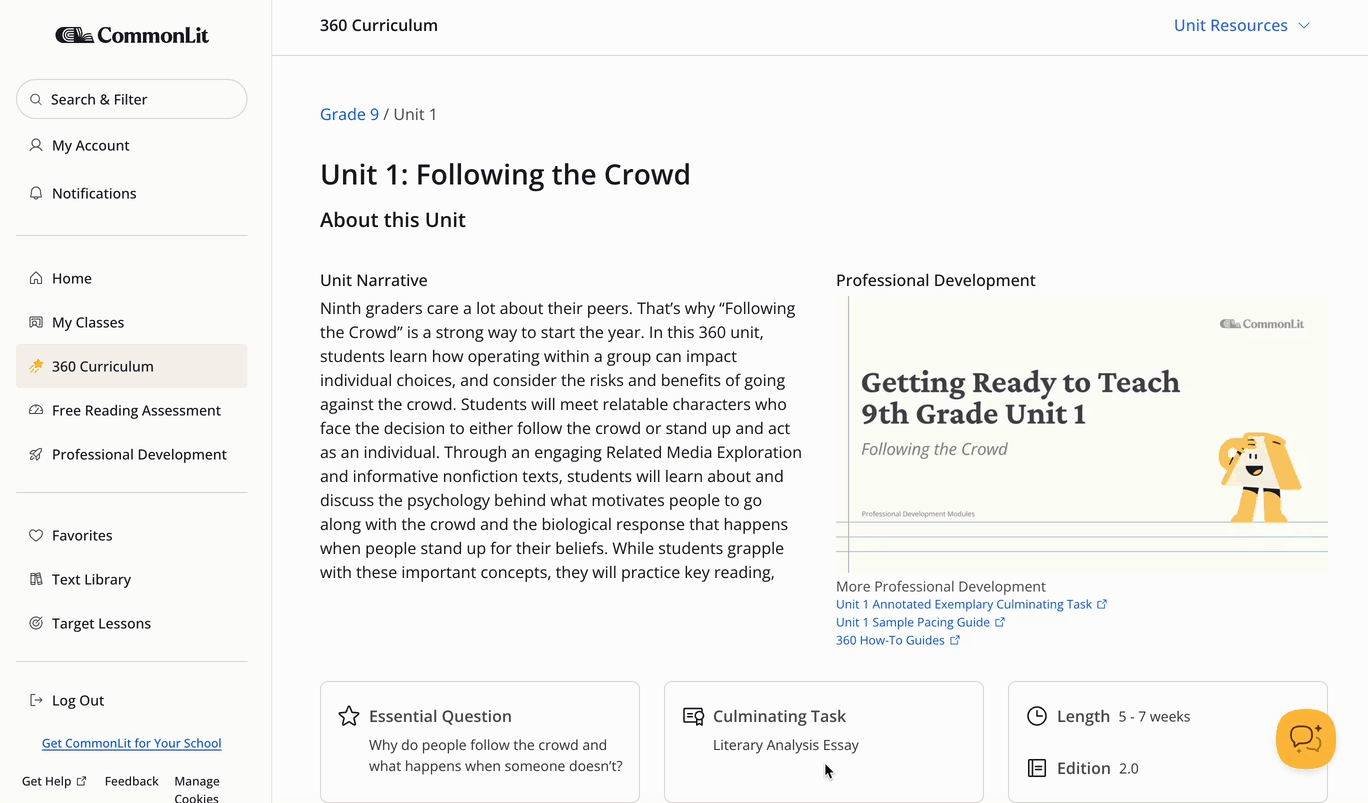
Task: Expand the Unit Resources dropdown
Action: pyautogui.click(x=1241, y=25)
